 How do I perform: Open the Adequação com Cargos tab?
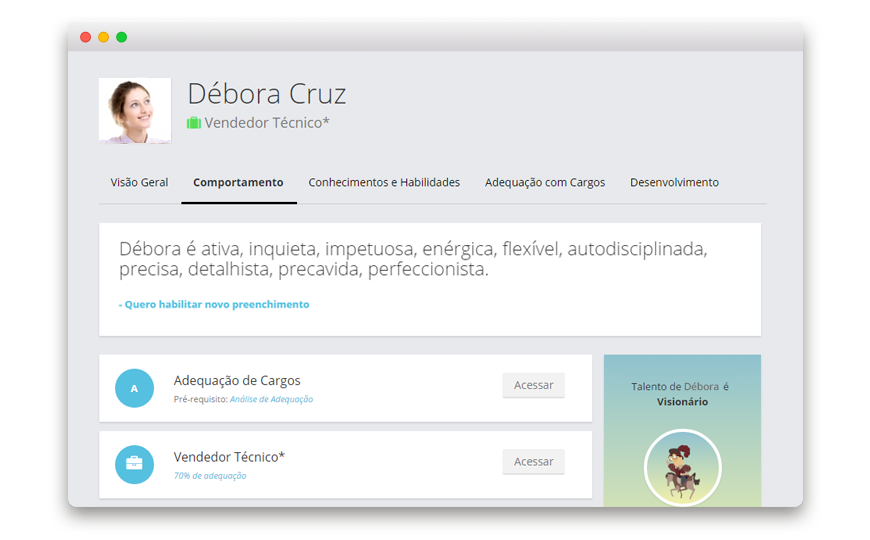tap(545, 182)
